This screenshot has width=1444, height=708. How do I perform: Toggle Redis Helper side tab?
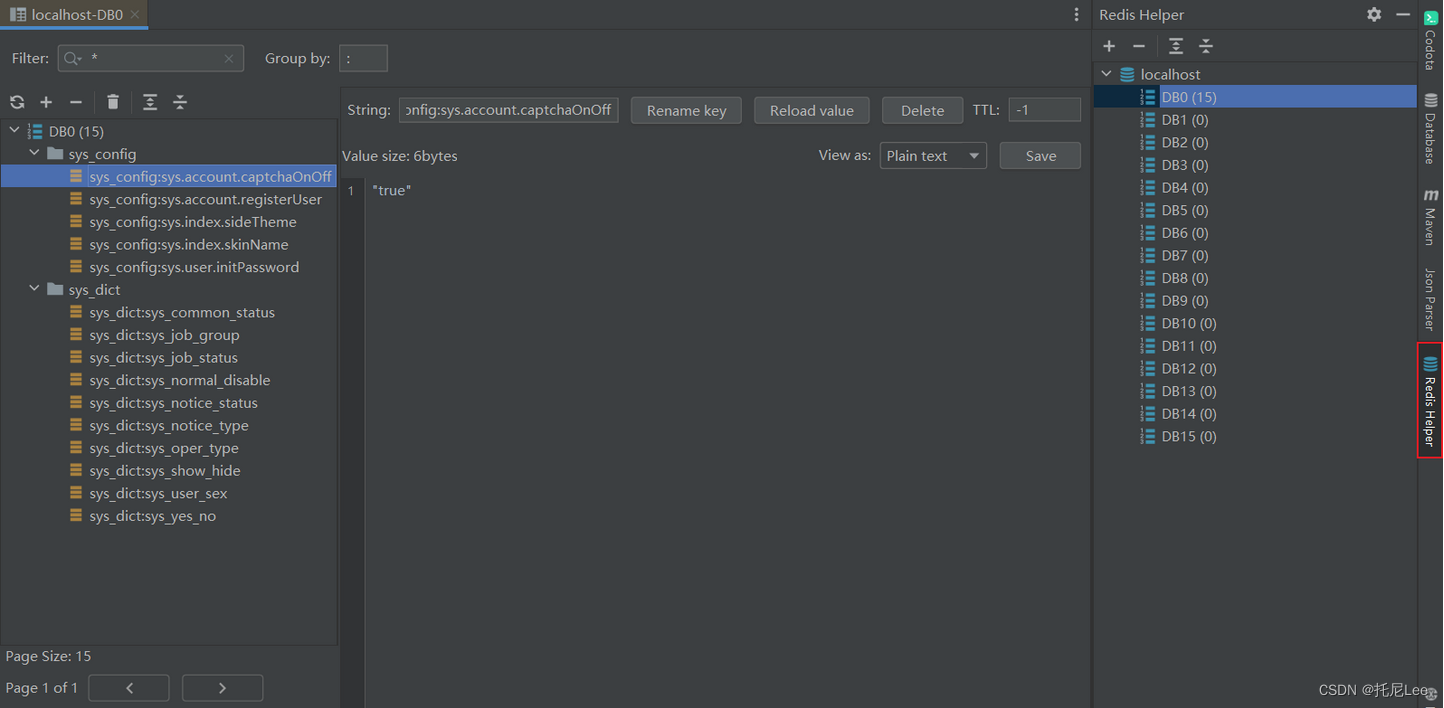coord(1431,400)
